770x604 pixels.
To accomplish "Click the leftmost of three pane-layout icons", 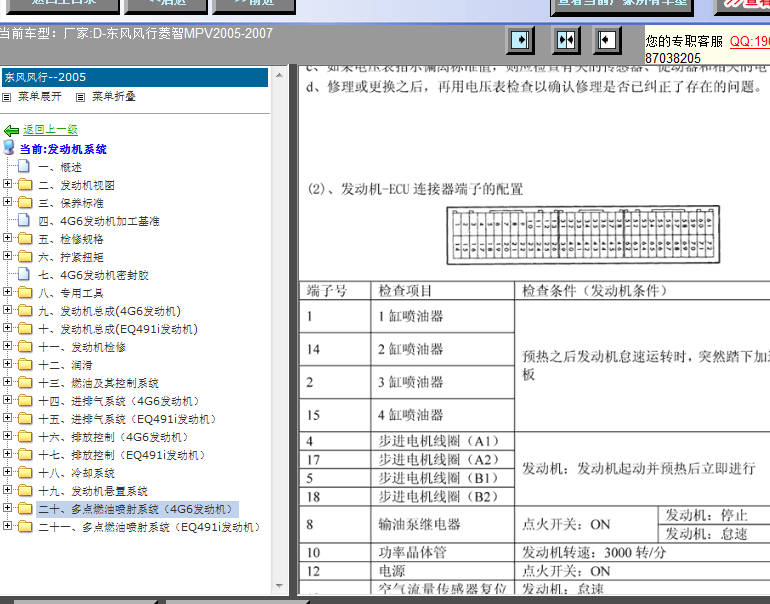I will pos(520,41).
